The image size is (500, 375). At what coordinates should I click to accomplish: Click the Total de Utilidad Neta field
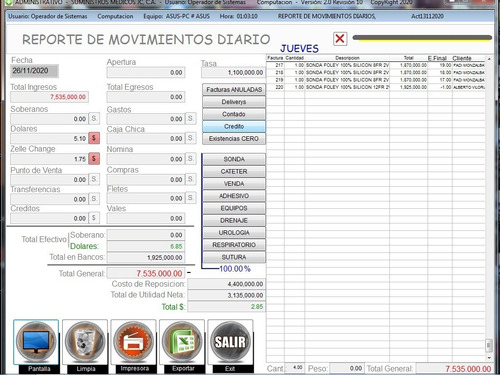tap(226, 295)
